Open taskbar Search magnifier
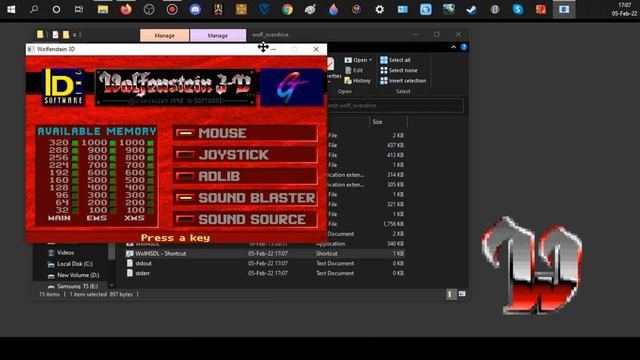 34,9
